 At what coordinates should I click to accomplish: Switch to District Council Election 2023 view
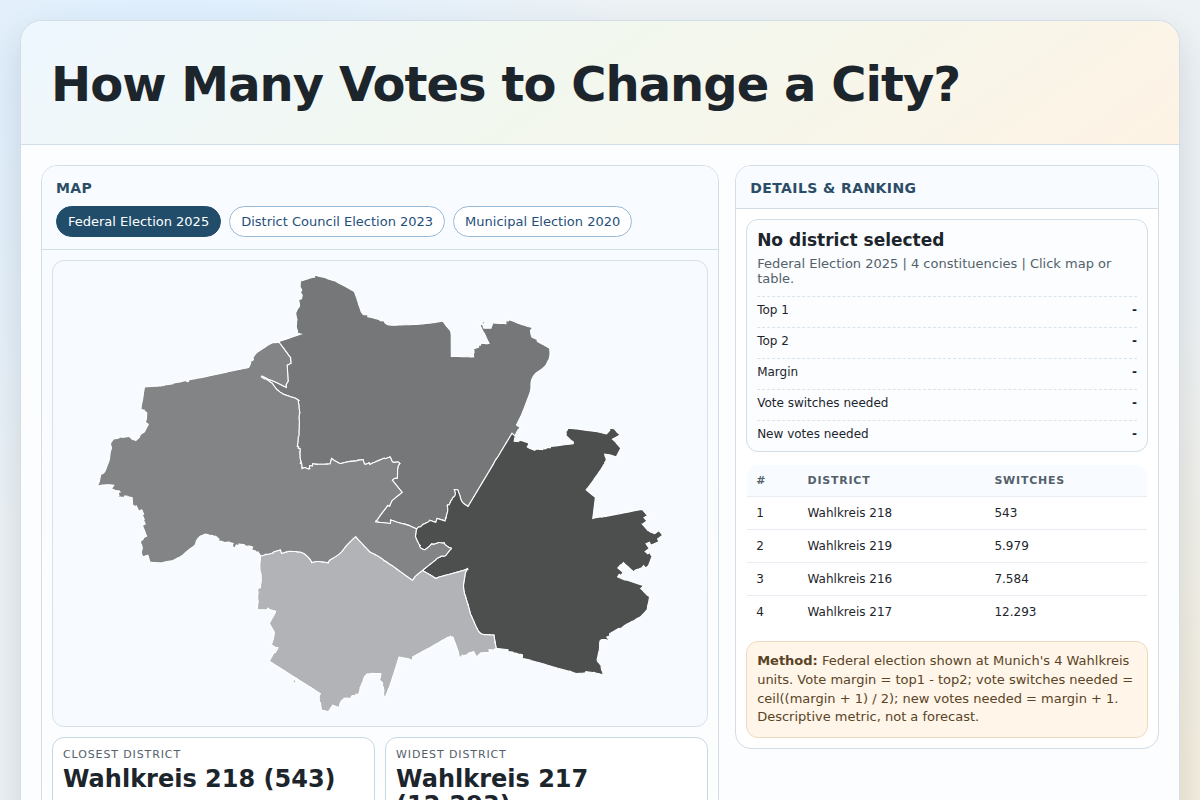point(336,221)
